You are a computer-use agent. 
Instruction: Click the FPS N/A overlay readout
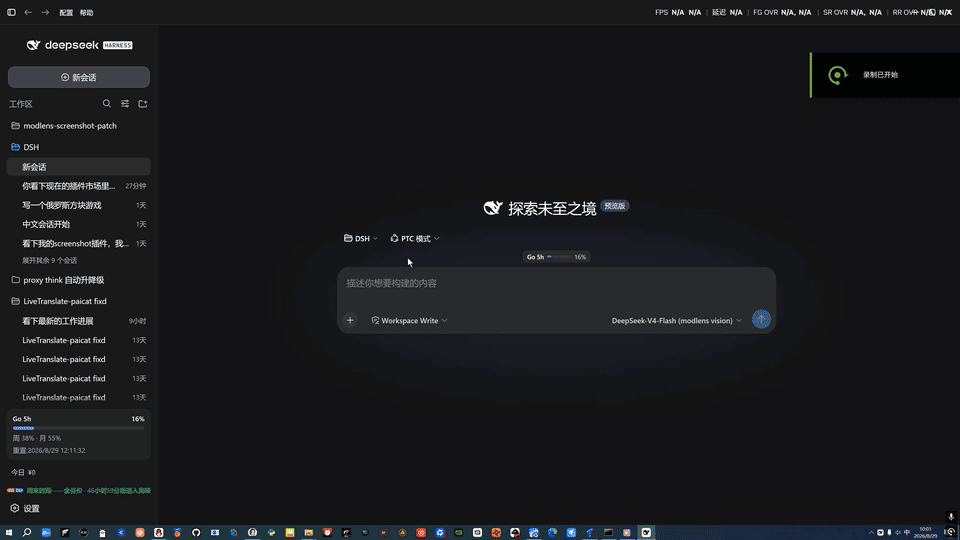pos(678,12)
